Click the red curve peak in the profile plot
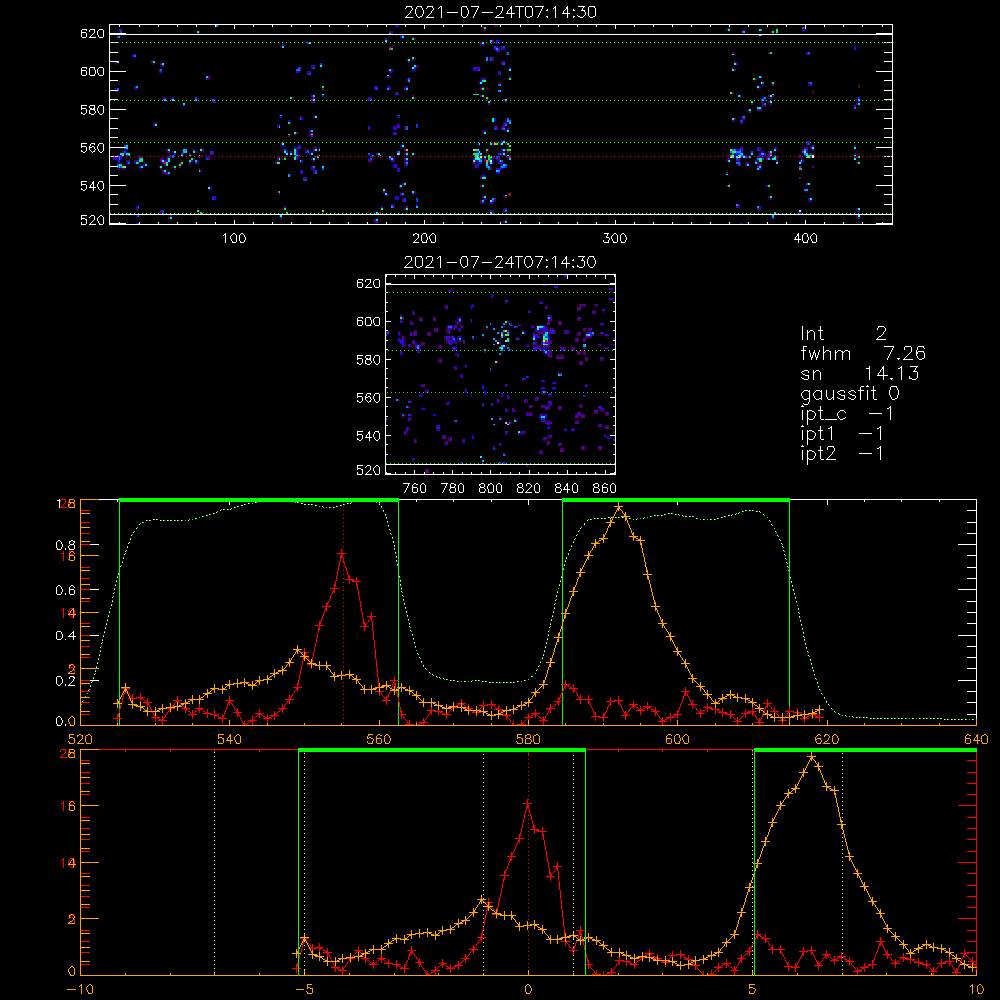Viewport: 1000px width, 1000px height. point(342,554)
